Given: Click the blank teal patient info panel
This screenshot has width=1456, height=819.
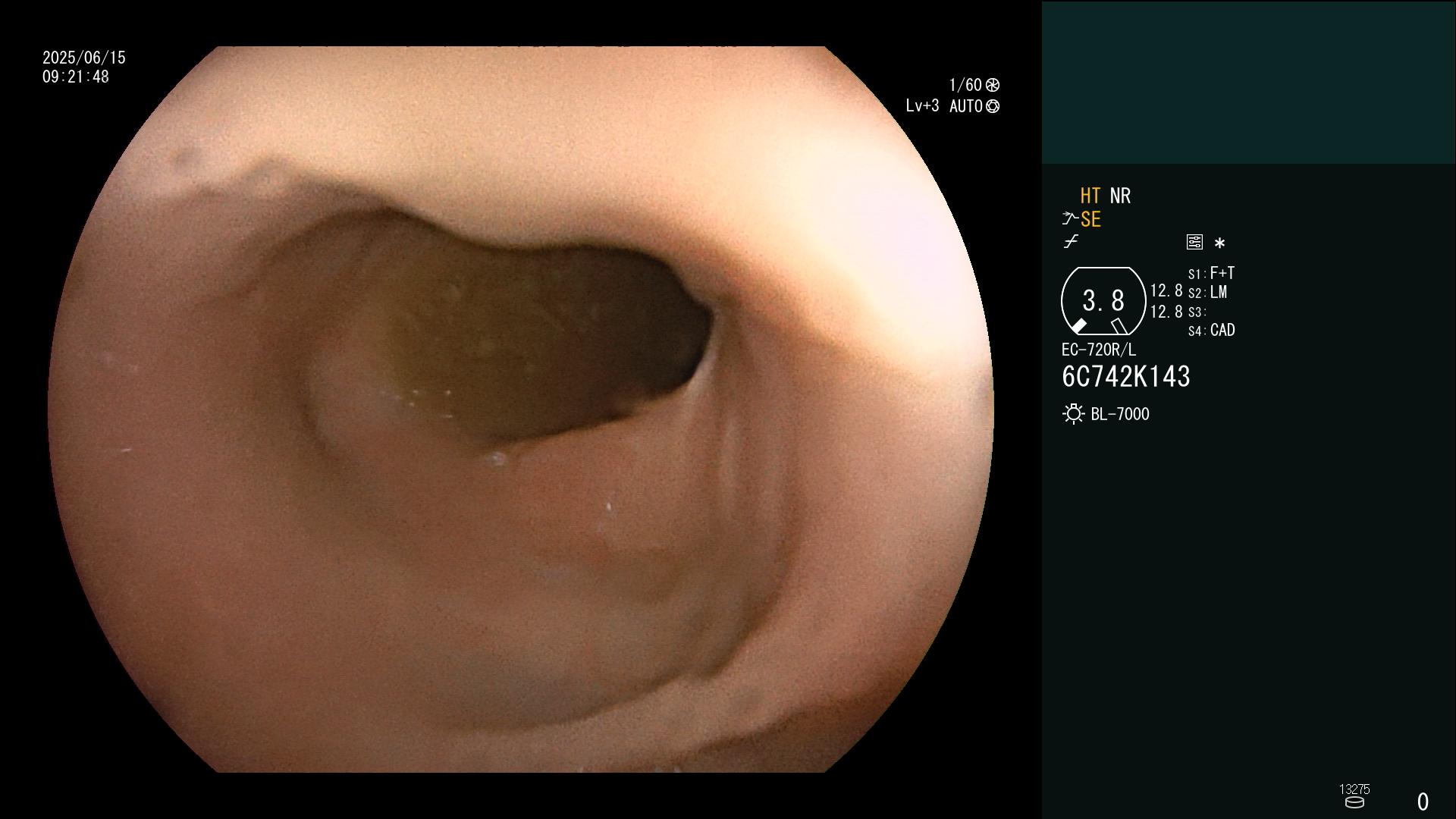Looking at the screenshot, I should click(1248, 82).
